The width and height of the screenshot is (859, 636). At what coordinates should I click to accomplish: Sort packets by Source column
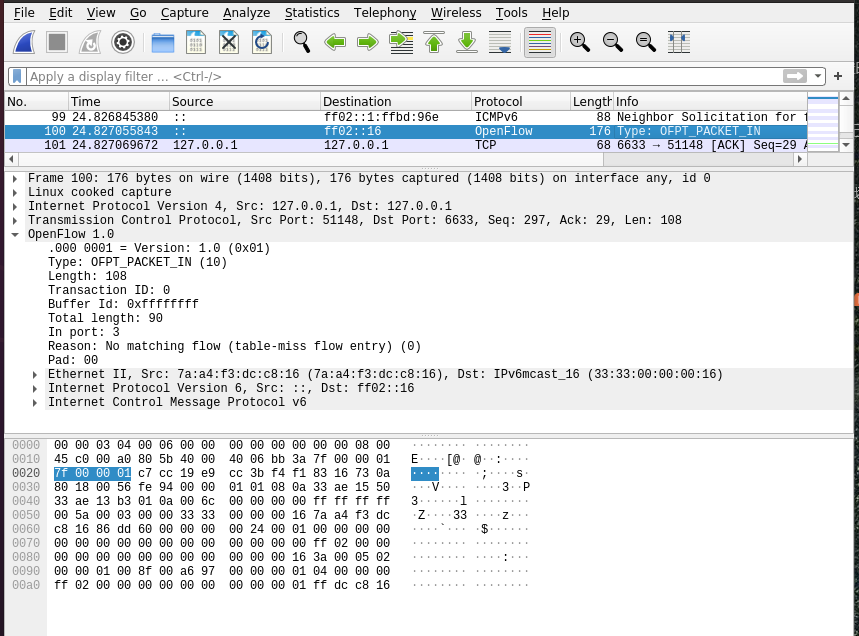point(245,101)
